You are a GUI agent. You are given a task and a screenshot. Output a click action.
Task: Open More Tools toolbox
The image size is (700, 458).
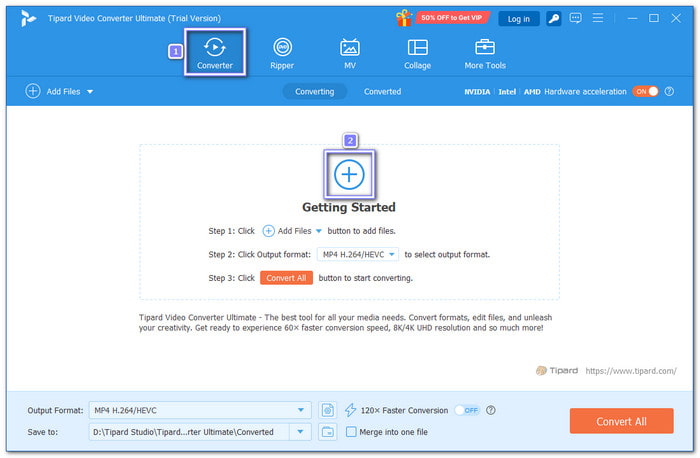point(485,53)
